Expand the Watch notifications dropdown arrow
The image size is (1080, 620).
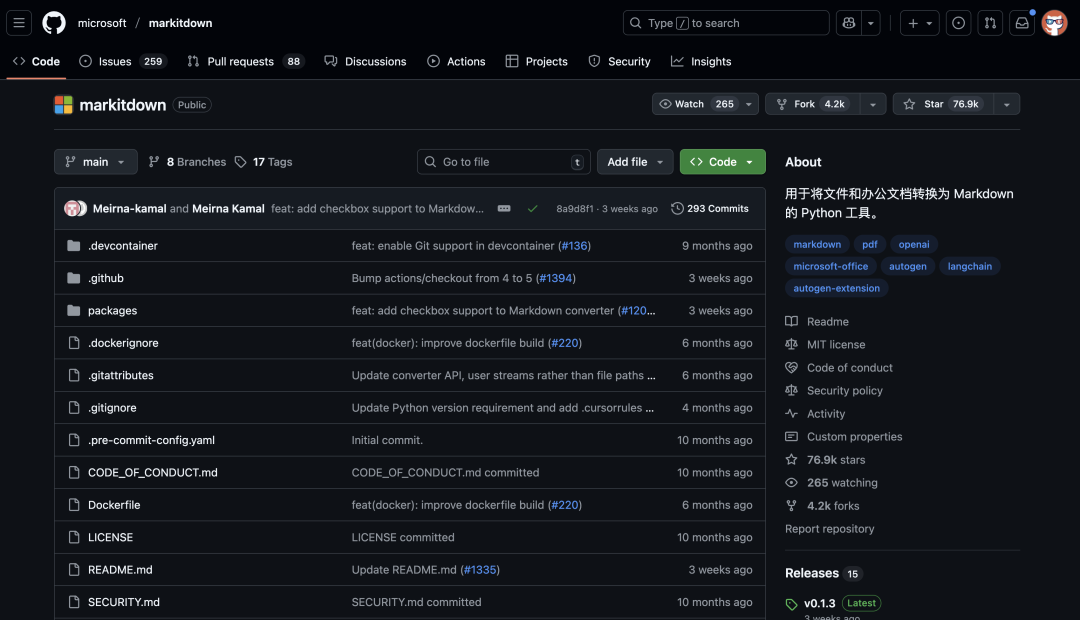749,104
